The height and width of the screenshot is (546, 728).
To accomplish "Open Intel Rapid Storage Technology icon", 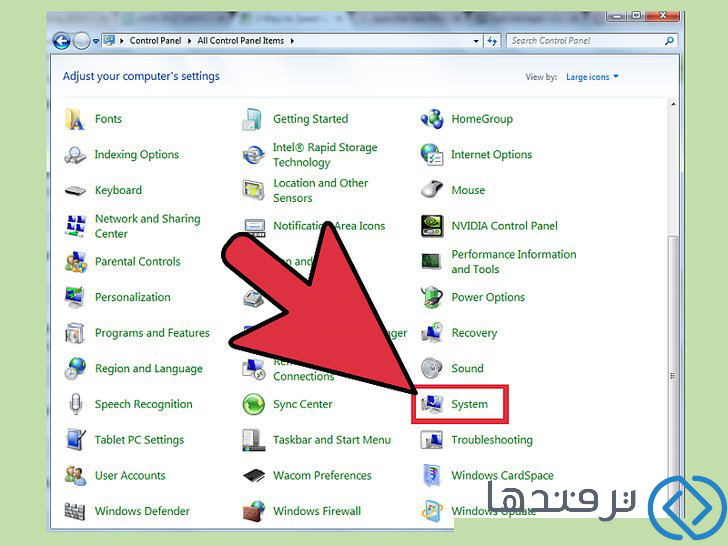I will pos(254,155).
